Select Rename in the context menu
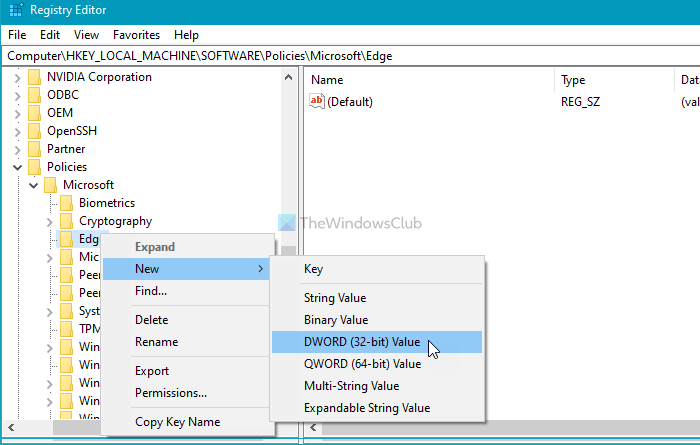 pos(186,342)
